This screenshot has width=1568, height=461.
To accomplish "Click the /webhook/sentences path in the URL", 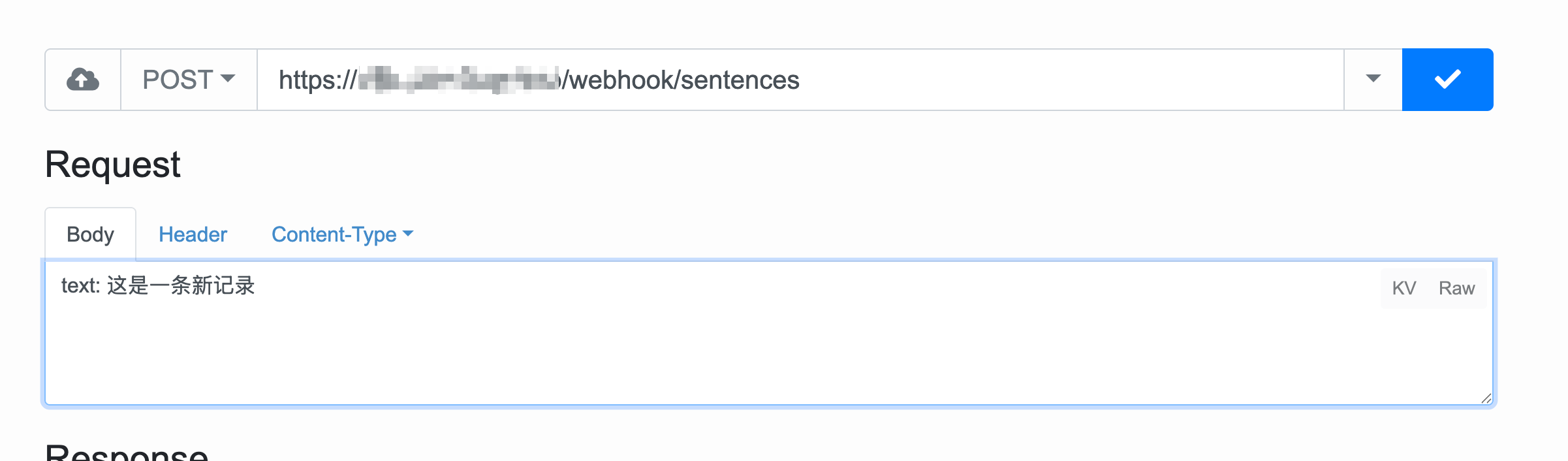I will [682, 80].
